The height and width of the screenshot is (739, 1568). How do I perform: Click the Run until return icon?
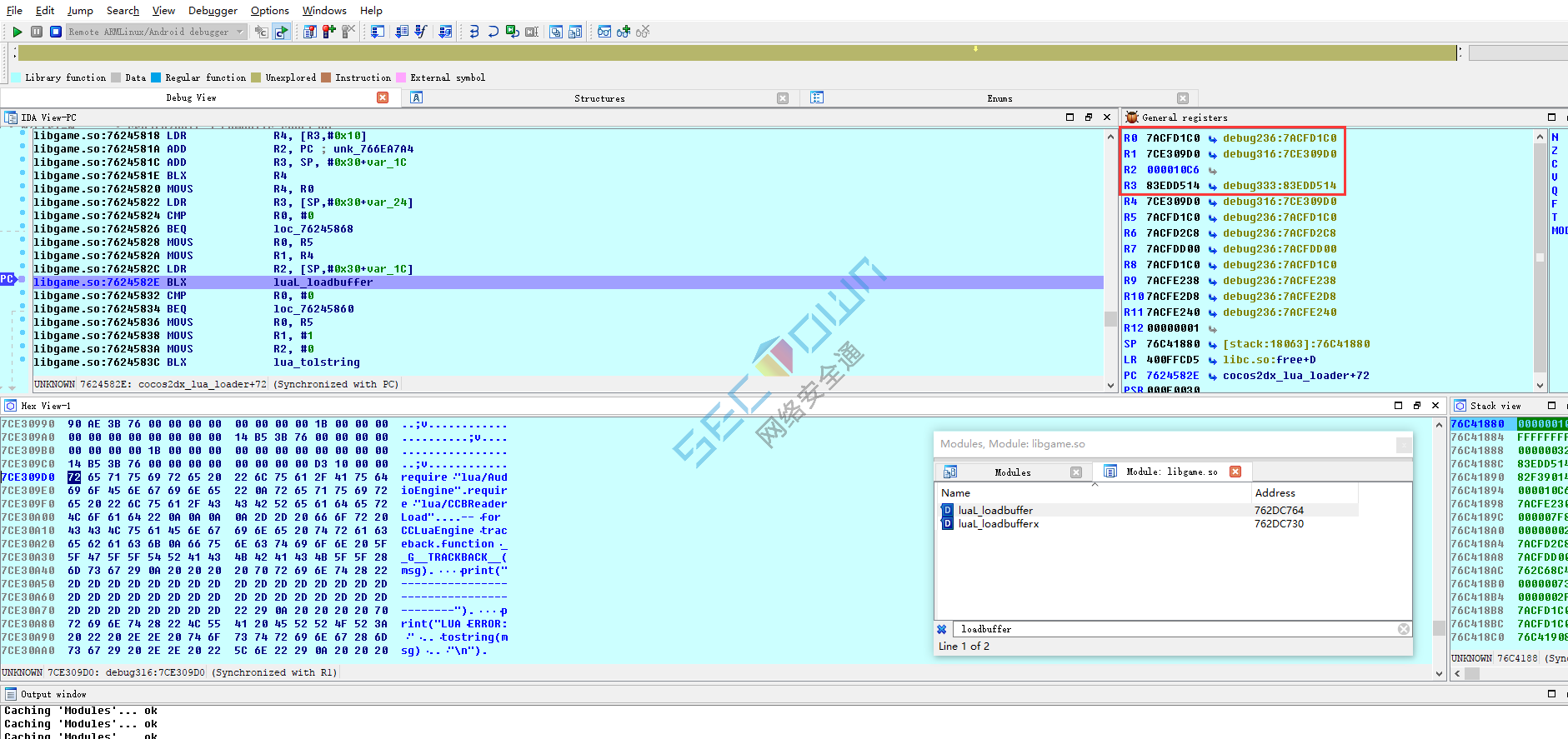click(513, 32)
